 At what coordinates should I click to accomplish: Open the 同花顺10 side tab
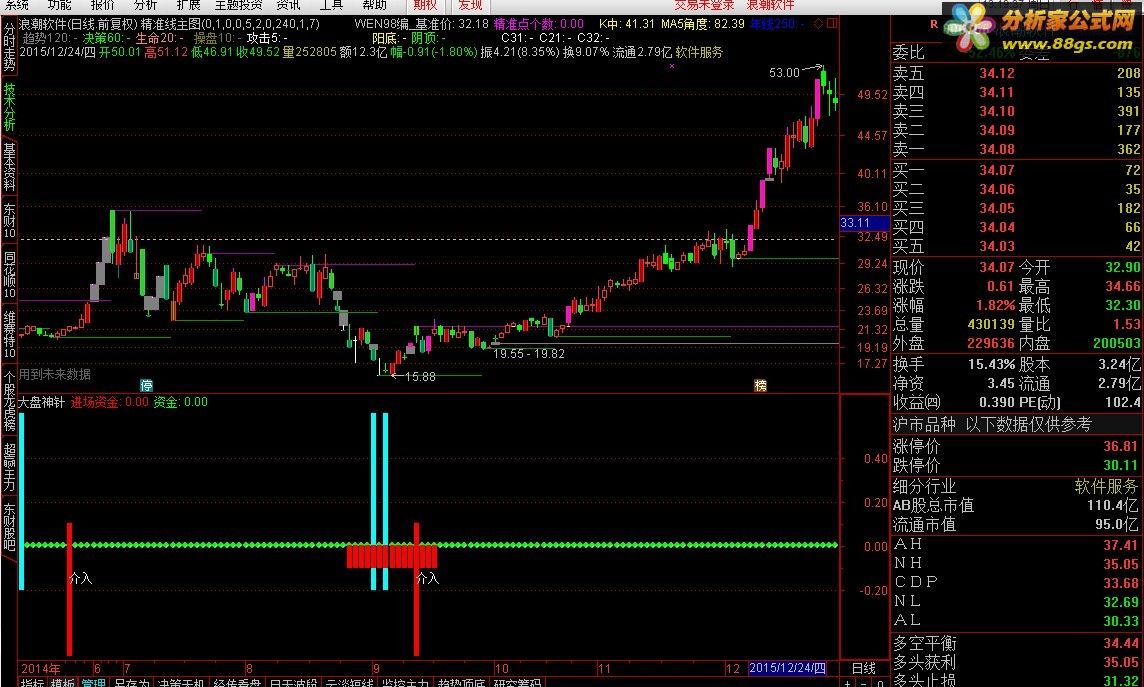[x=9, y=276]
